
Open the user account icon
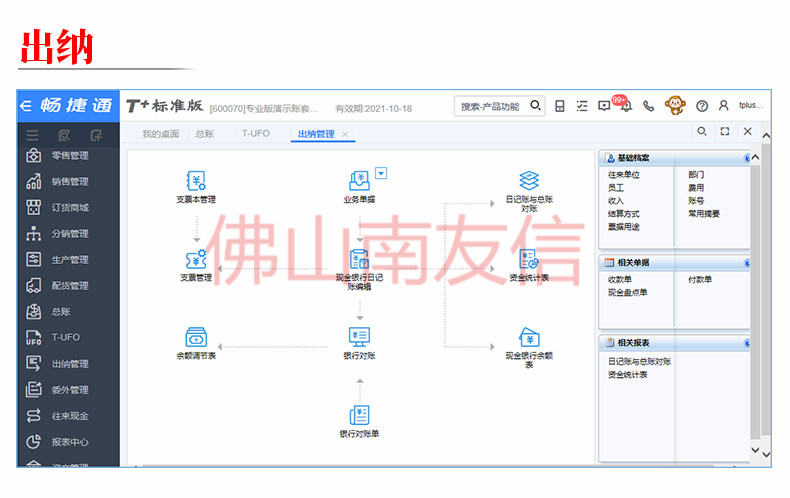723,105
